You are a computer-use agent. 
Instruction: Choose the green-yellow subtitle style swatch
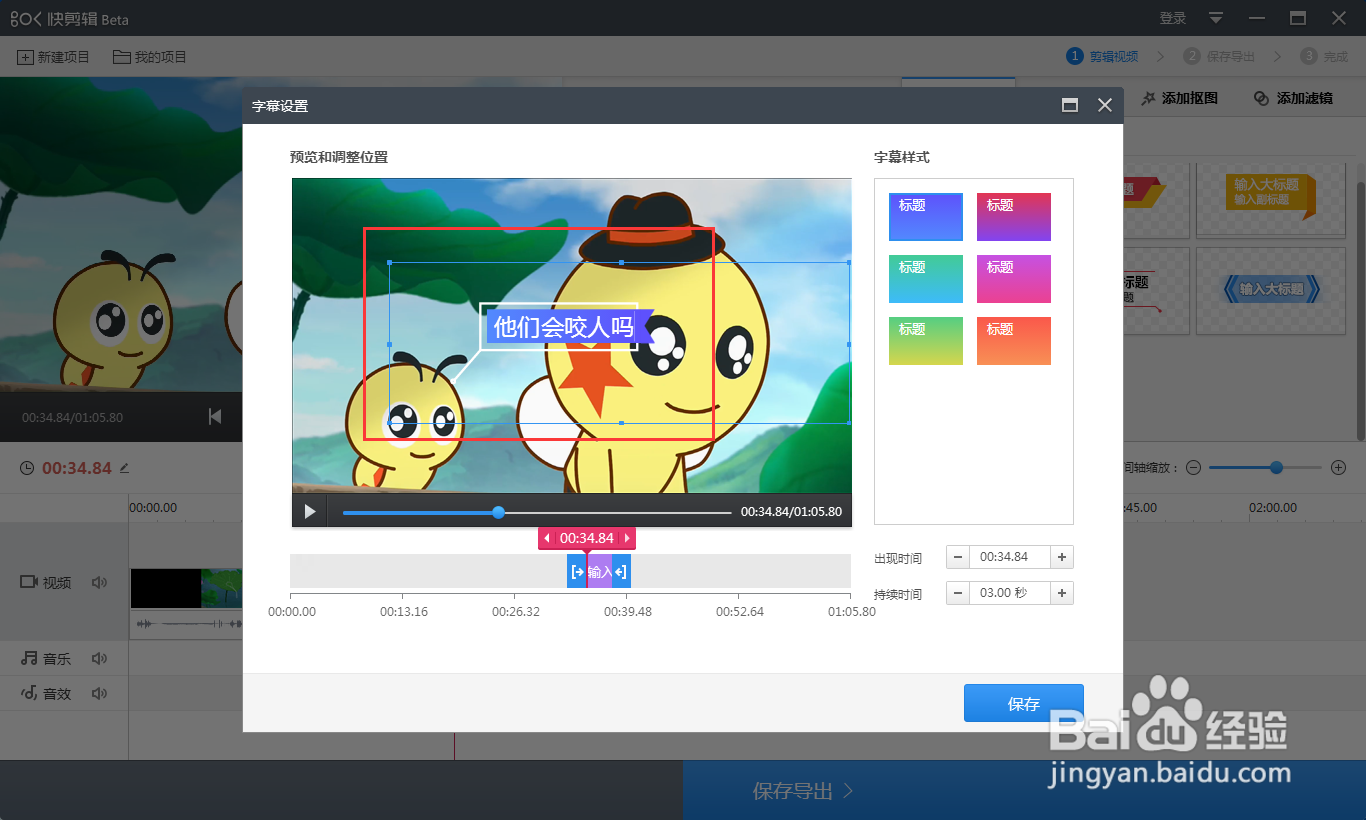point(926,341)
